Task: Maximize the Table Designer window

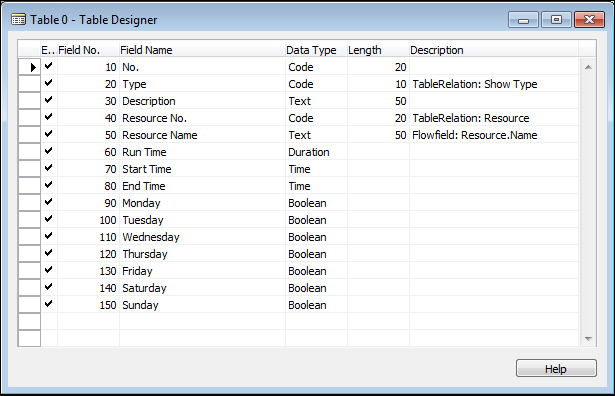Action: coord(556,20)
